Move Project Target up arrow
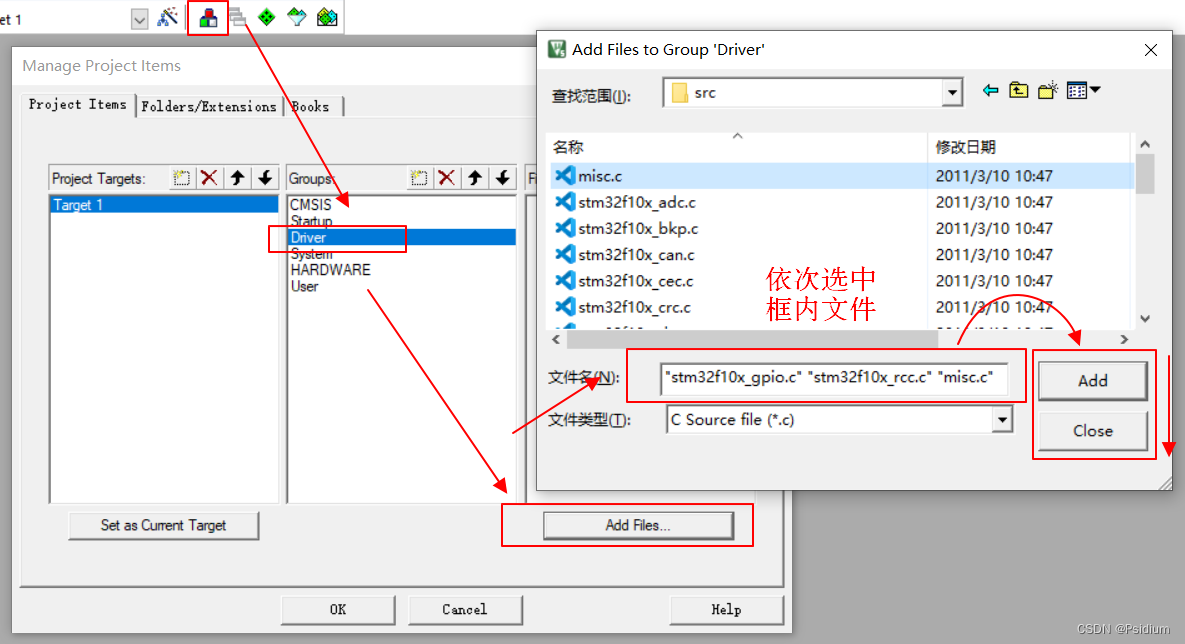Screen dimensions: 1185x644 click(237, 178)
